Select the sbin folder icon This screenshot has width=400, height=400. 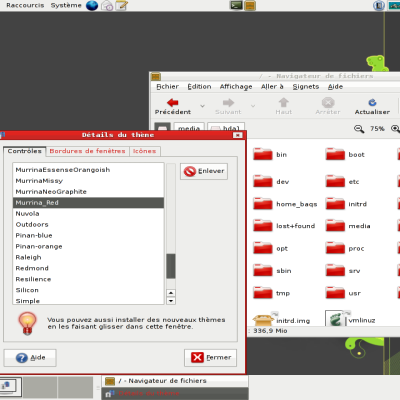pyautogui.click(x=263, y=270)
